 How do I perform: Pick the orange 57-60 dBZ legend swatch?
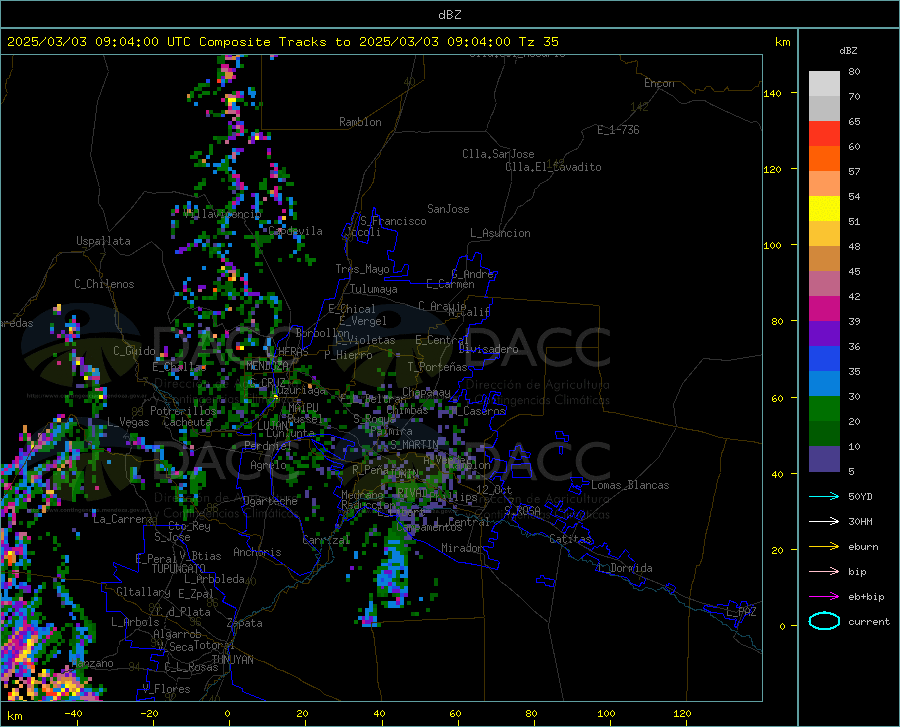824,159
